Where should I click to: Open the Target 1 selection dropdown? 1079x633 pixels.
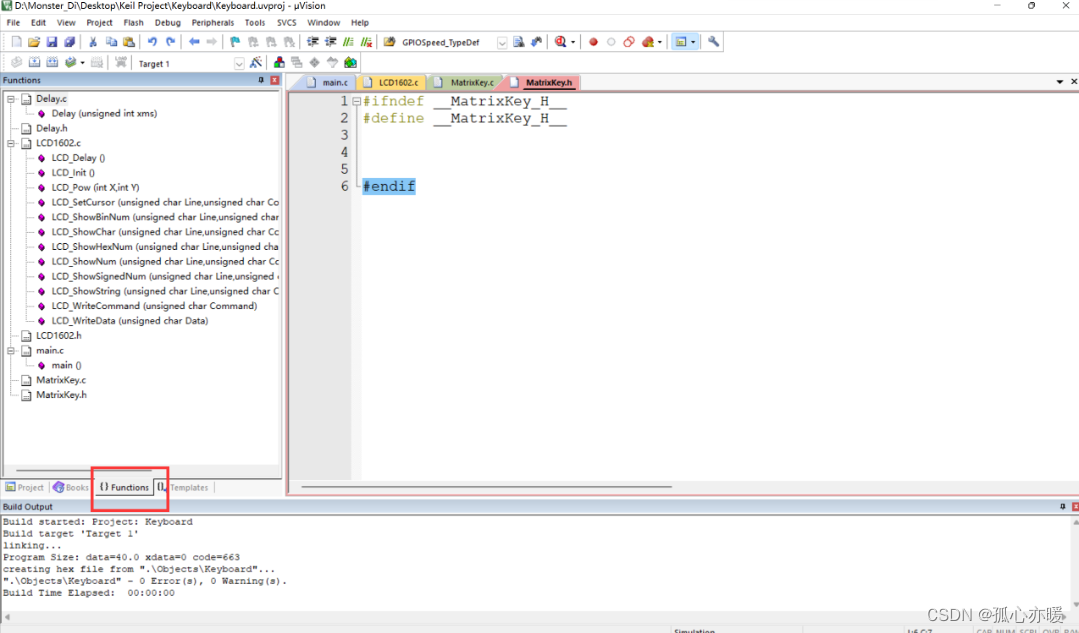(x=239, y=63)
